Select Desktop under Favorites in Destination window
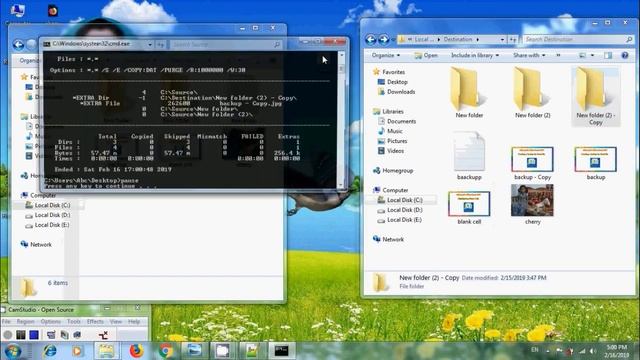The image size is (640, 360). point(393,82)
